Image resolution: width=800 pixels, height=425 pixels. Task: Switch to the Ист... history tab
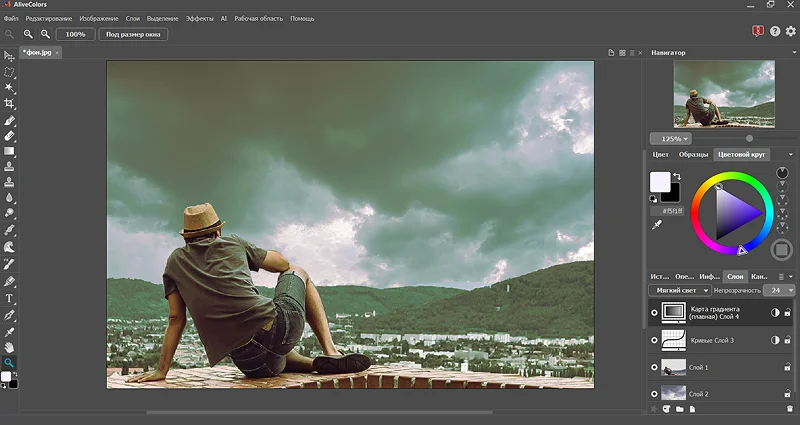660,277
